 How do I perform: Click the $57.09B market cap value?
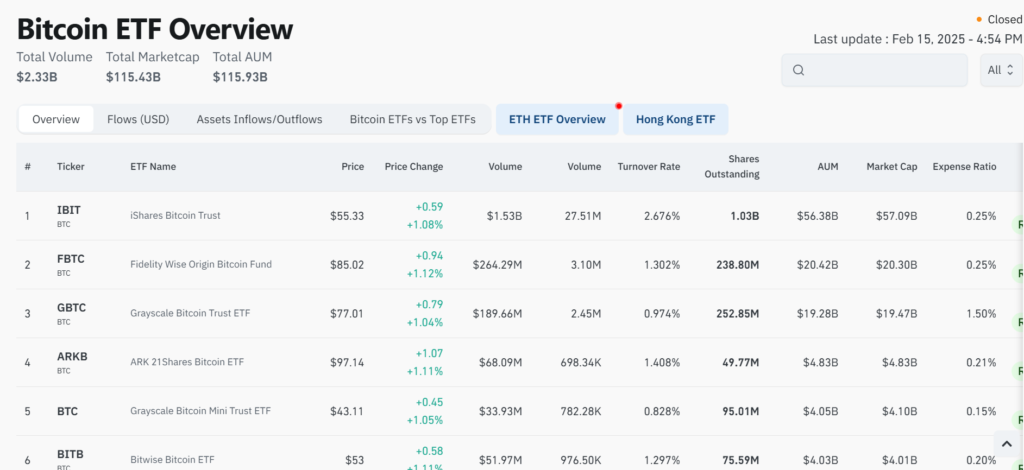(x=897, y=216)
